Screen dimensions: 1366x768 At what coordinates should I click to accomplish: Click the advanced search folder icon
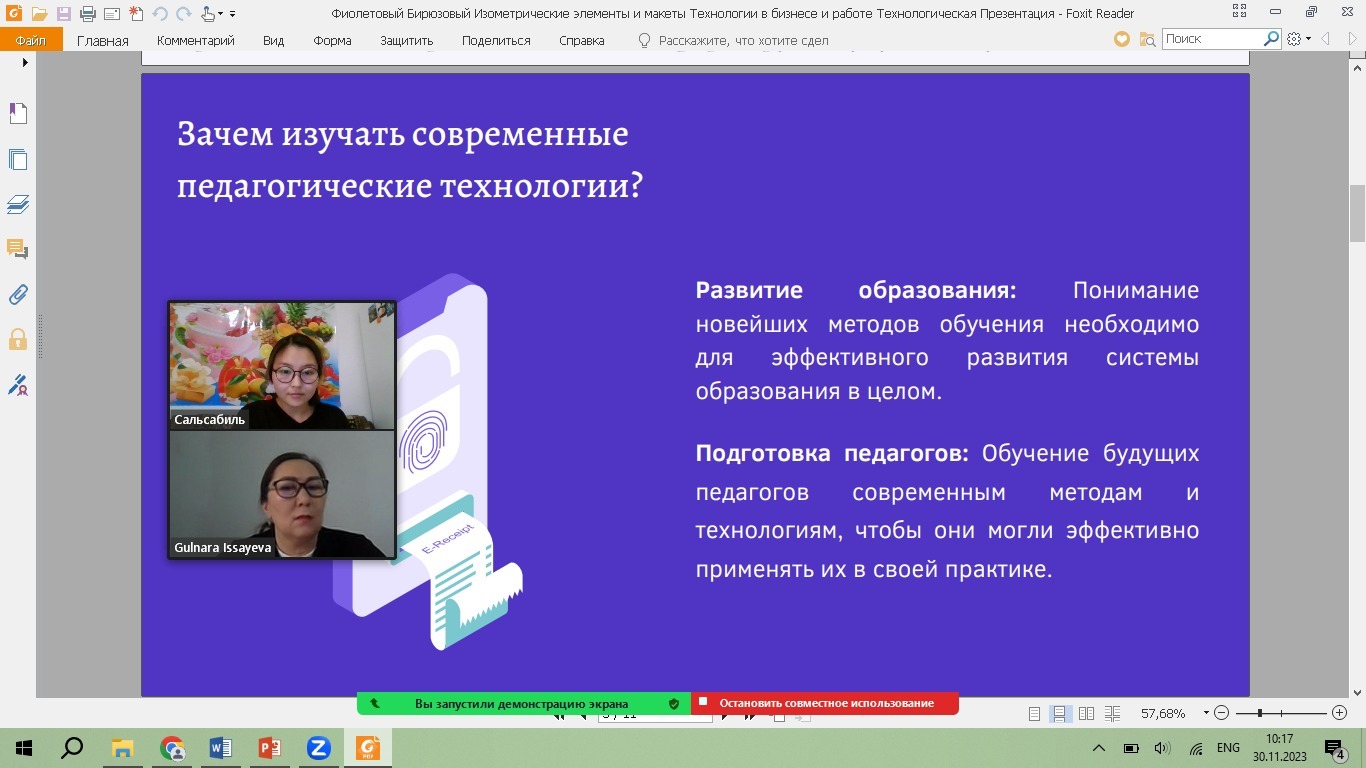(1147, 39)
